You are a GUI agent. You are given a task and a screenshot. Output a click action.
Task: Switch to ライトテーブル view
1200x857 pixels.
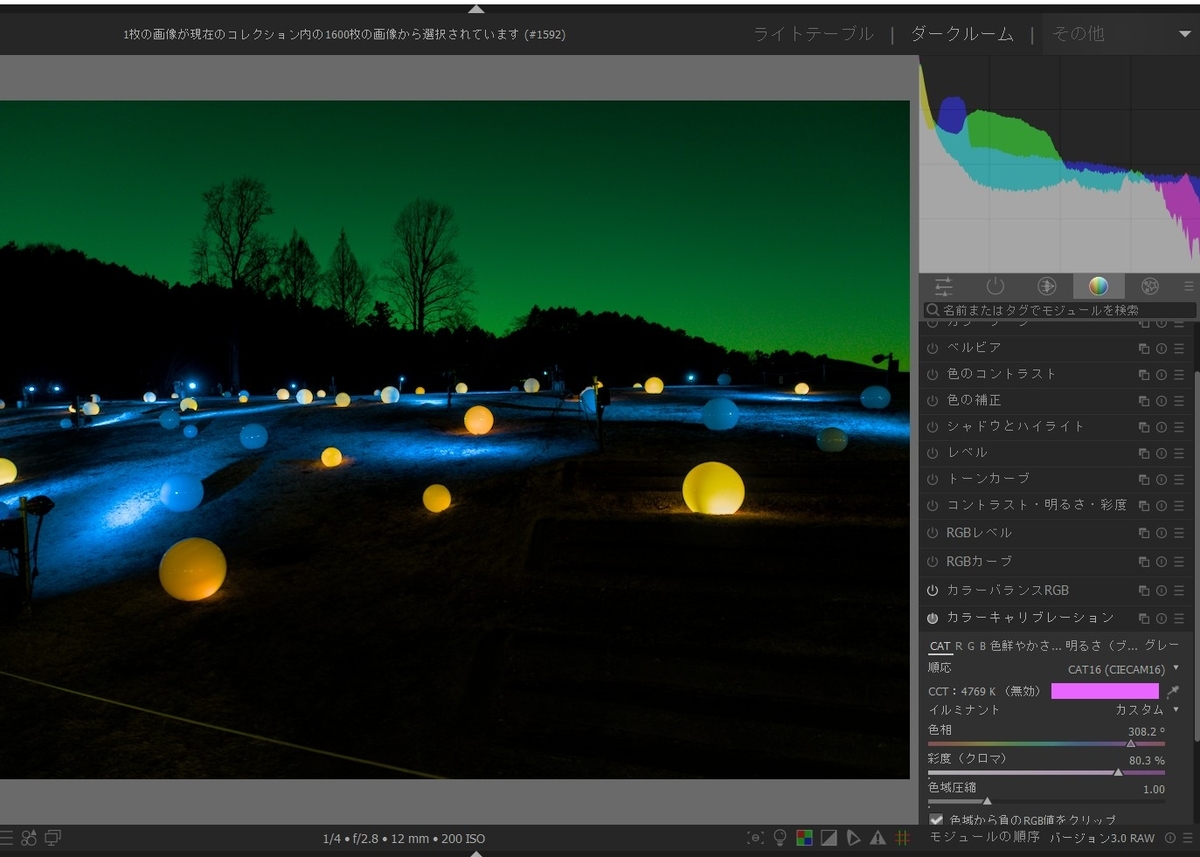click(x=813, y=34)
